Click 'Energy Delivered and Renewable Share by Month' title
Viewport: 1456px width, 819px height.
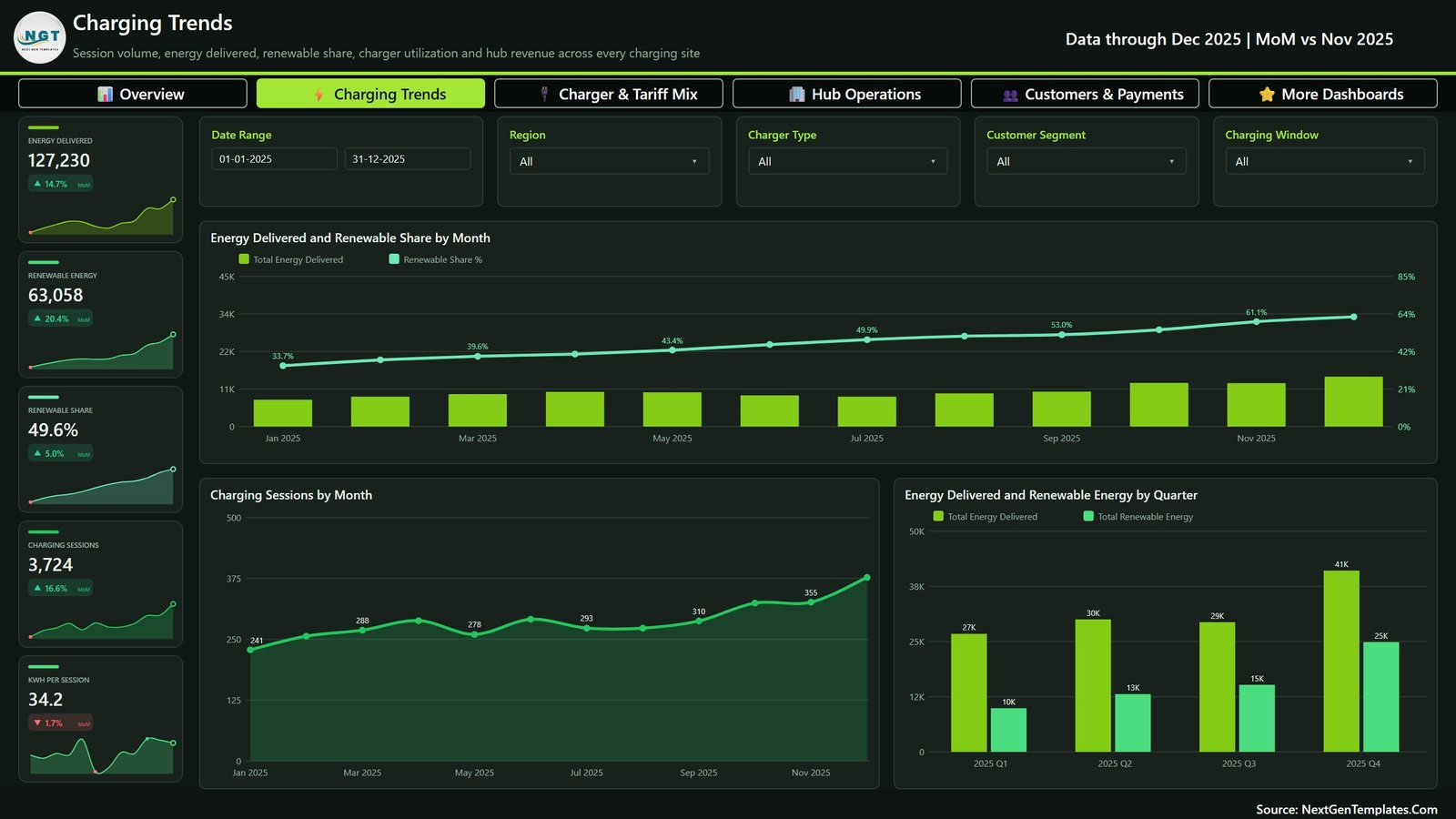click(350, 238)
